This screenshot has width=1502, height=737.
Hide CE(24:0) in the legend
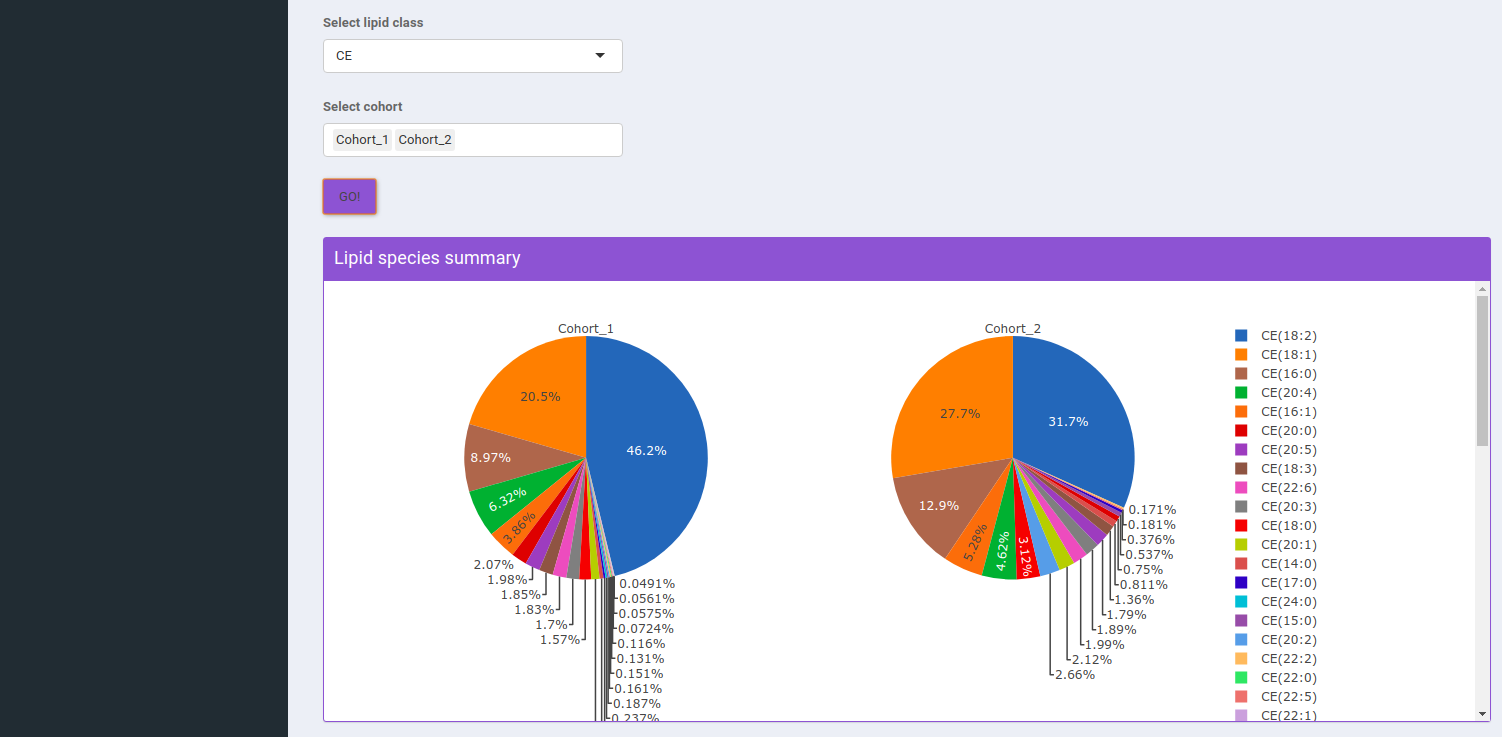click(x=1275, y=602)
